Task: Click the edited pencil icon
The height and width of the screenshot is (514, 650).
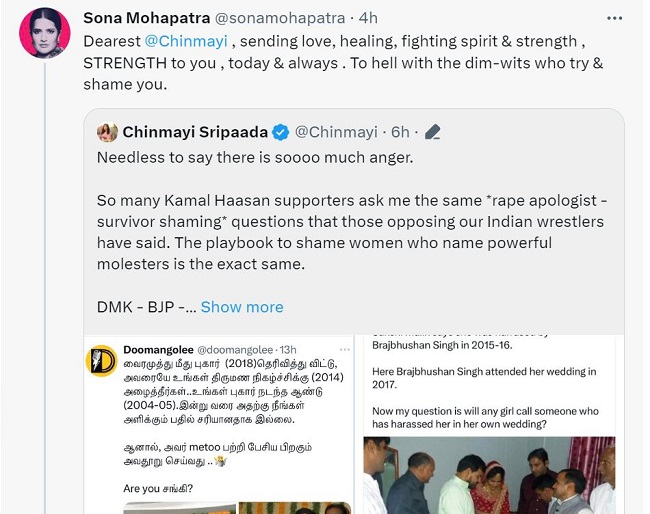Action: pyautogui.click(x=433, y=132)
